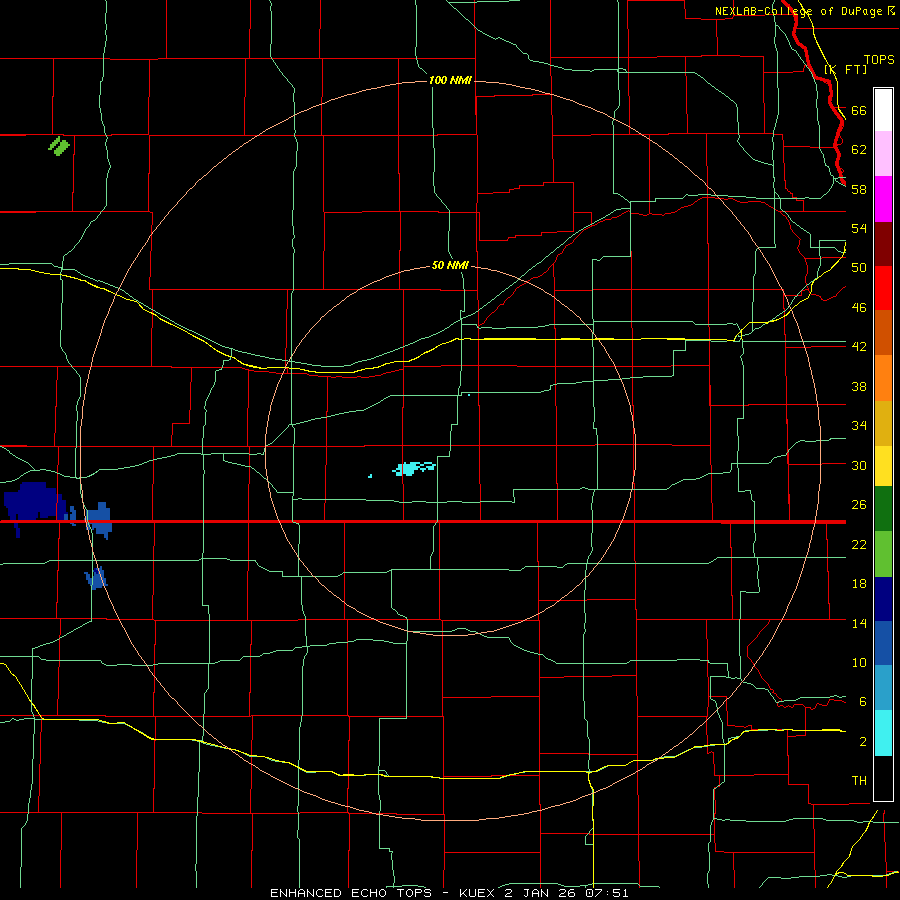This screenshot has height=900, width=900.
Task: Click the "66" legend value
Action: point(859,111)
